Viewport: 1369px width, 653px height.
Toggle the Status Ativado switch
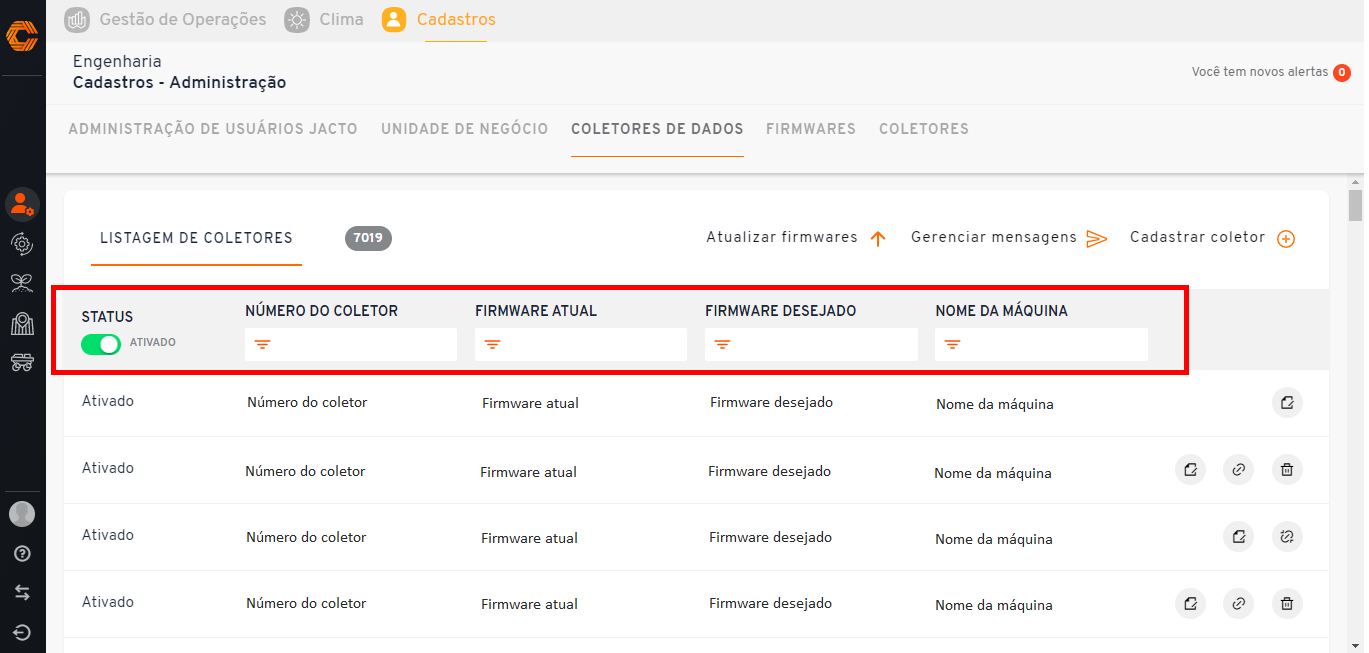(x=101, y=344)
